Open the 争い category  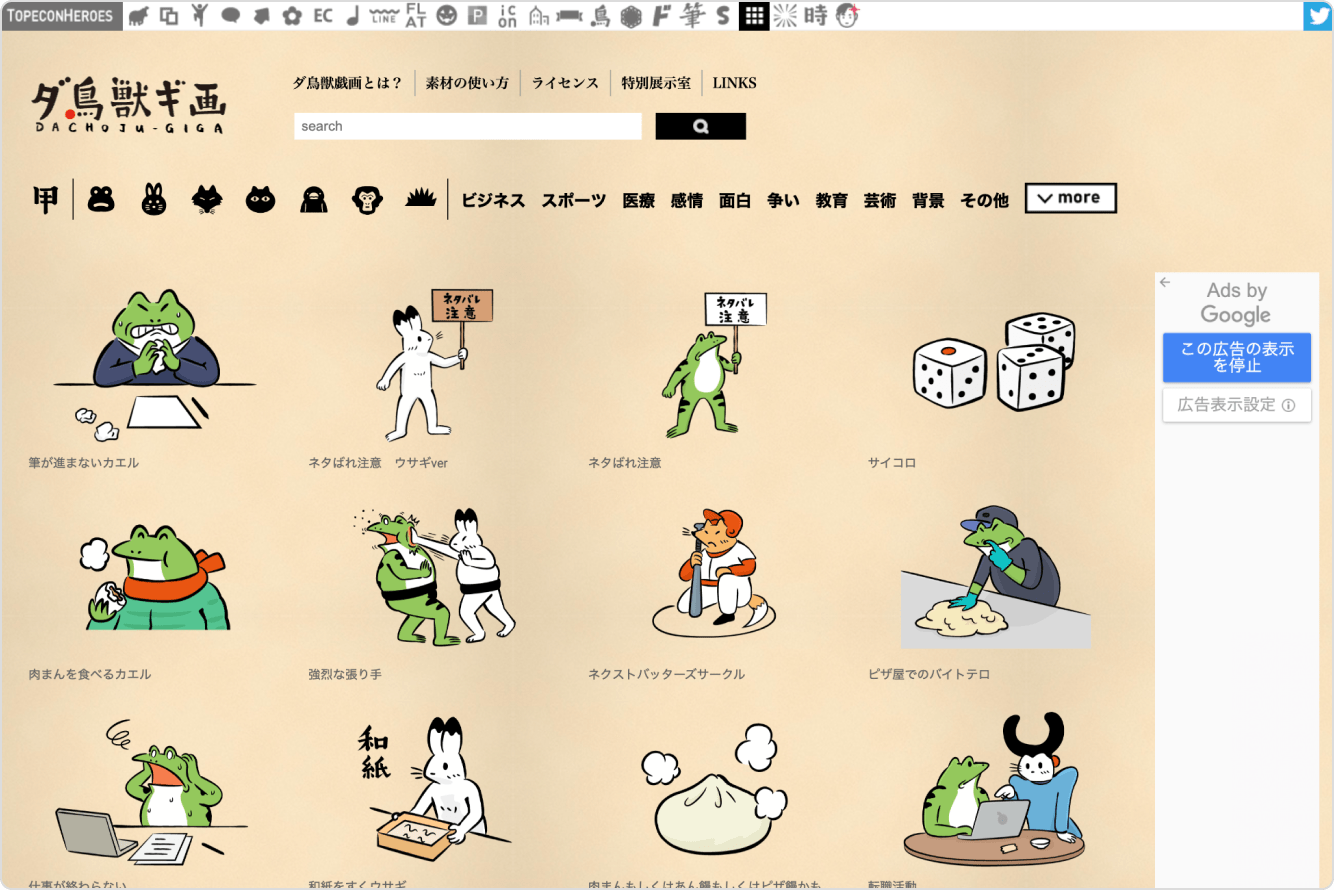coord(783,200)
